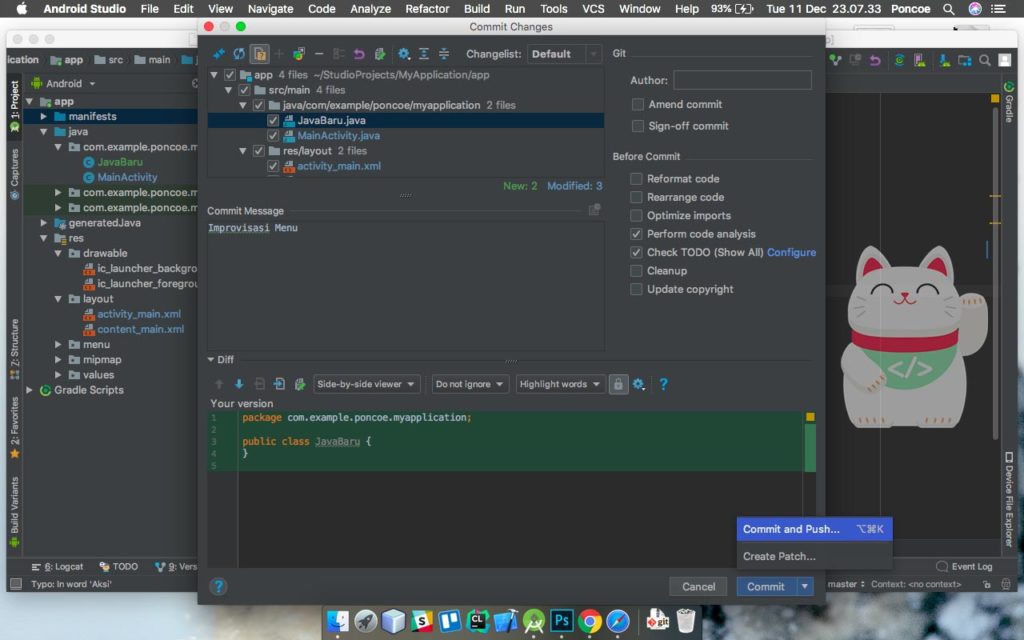The image size is (1024, 640).
Task: Click Collapse All icon in commit toolbar
Action: pyautogui.click(x=444, y=54)
